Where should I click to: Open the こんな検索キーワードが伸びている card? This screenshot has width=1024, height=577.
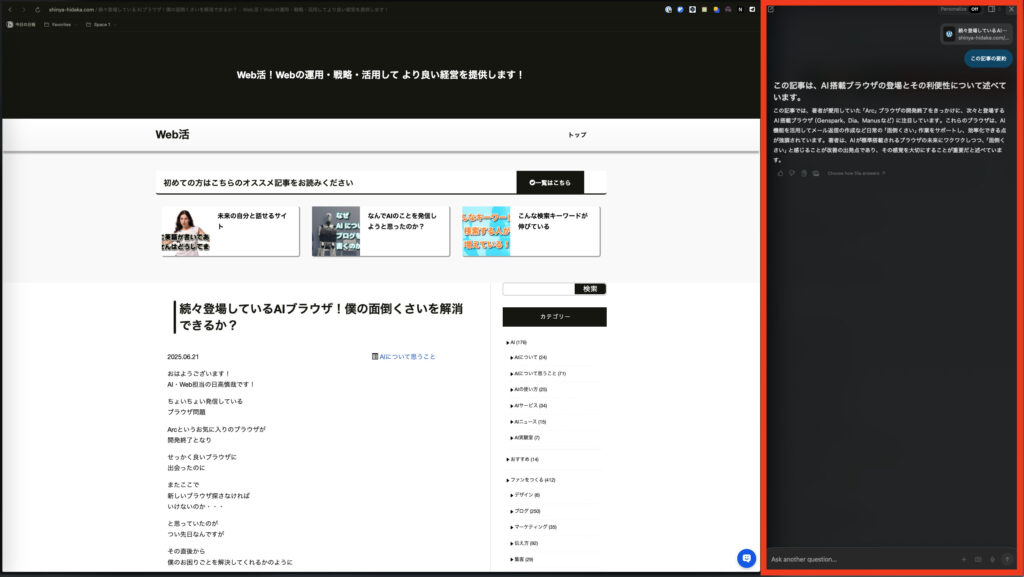pyautogui.click(x=531, y=231)
